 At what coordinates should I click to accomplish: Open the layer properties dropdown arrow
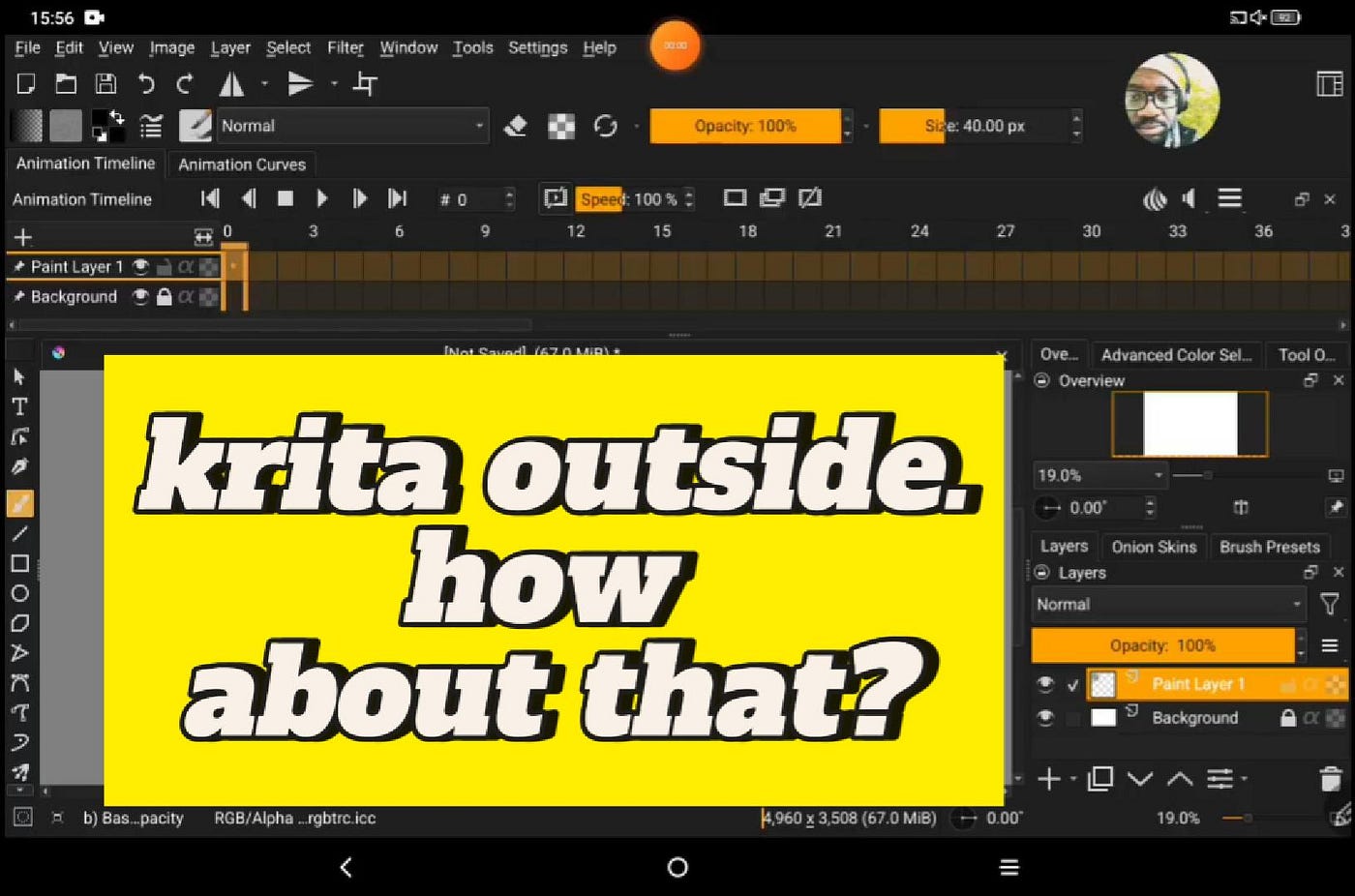point(1245,779)
